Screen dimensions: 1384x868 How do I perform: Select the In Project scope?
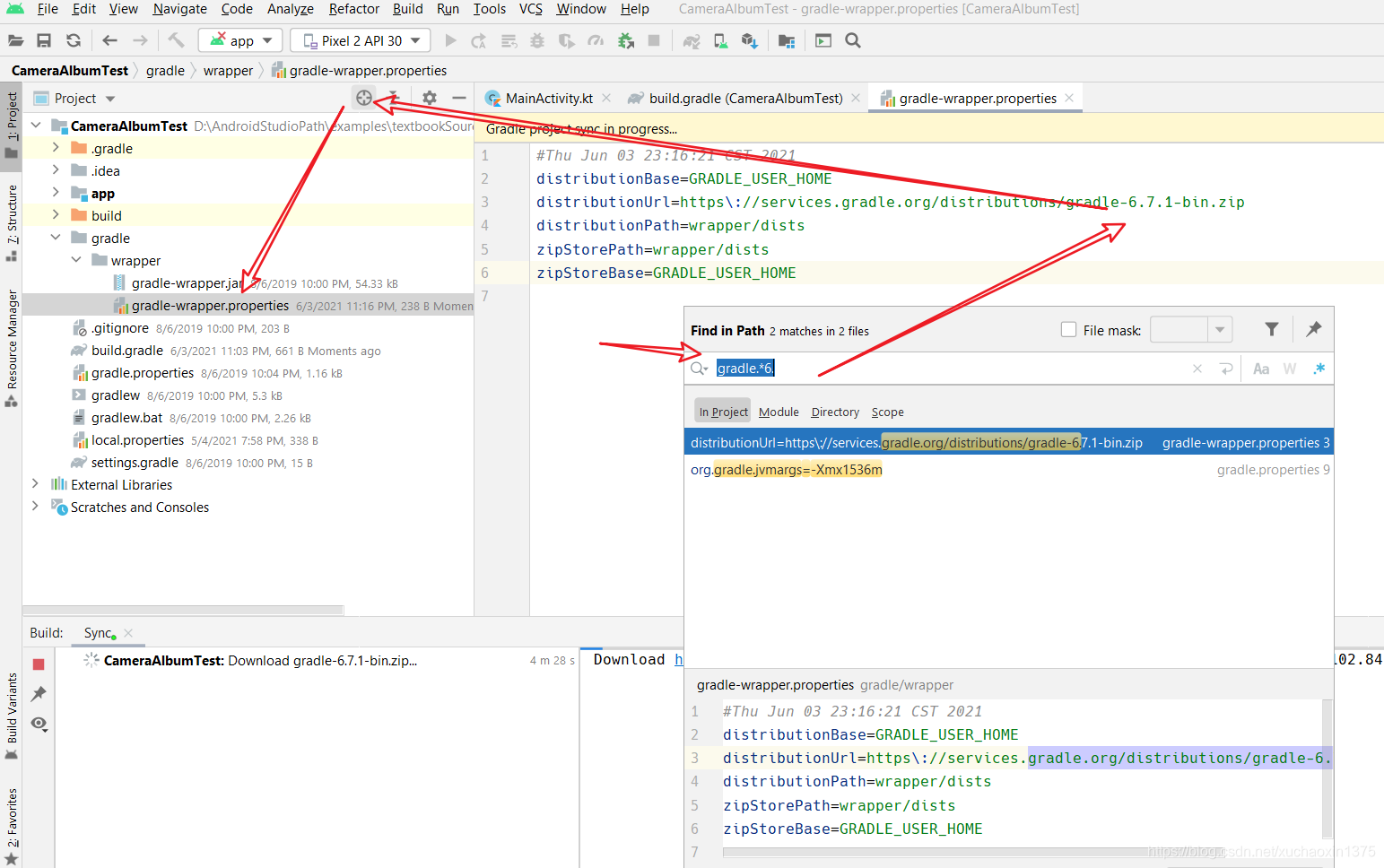point(722,412)
